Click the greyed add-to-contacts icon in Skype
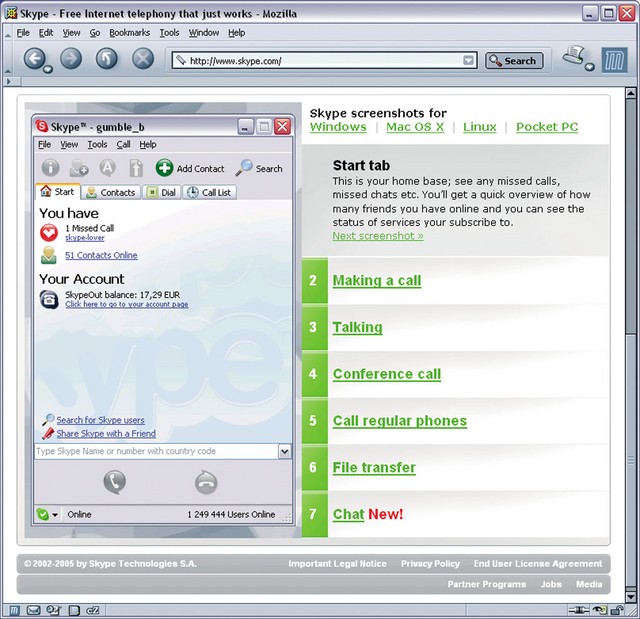Viewport: 640px width, 619px height. 79,168
